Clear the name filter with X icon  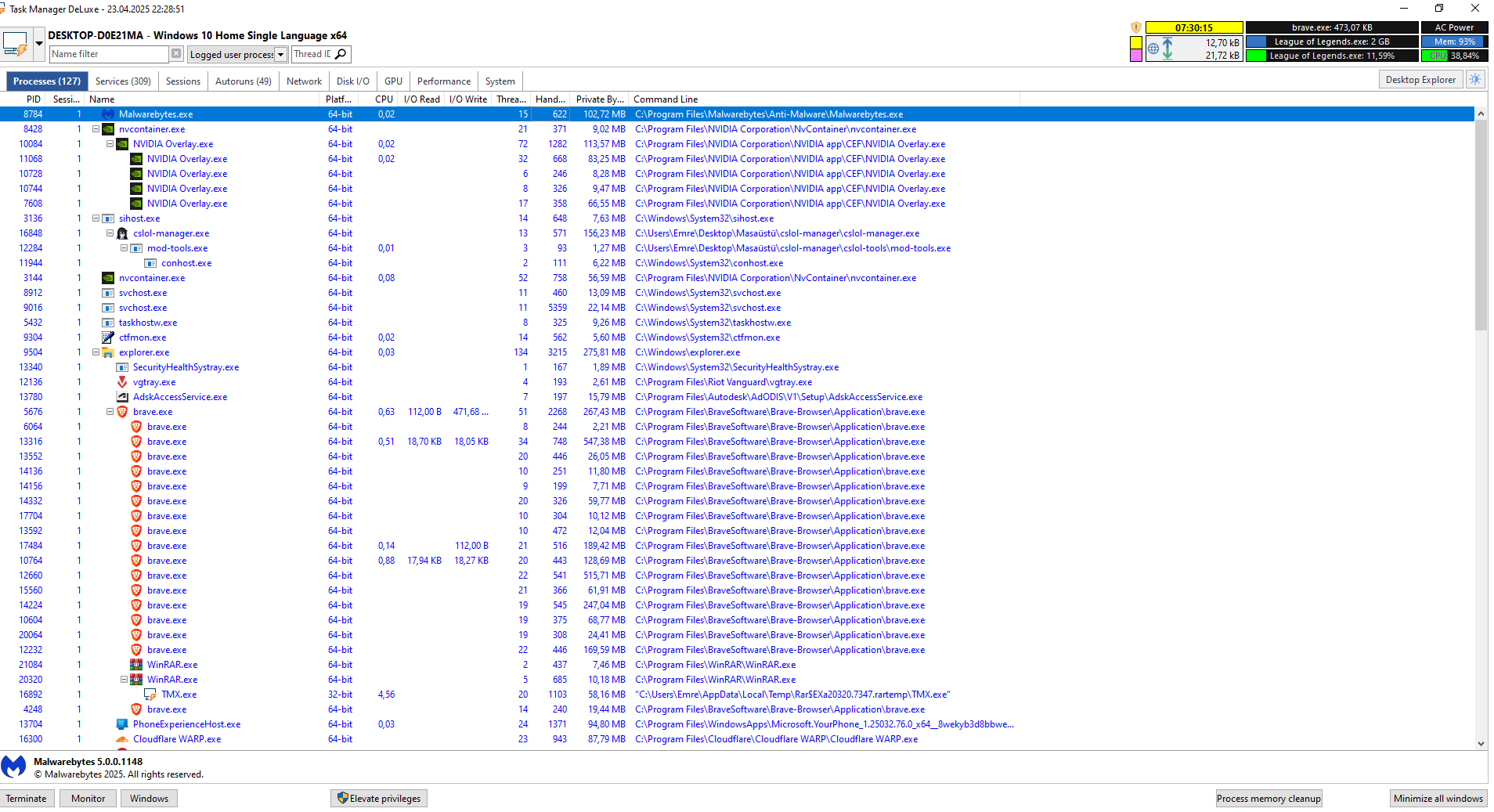pos(176,54)
